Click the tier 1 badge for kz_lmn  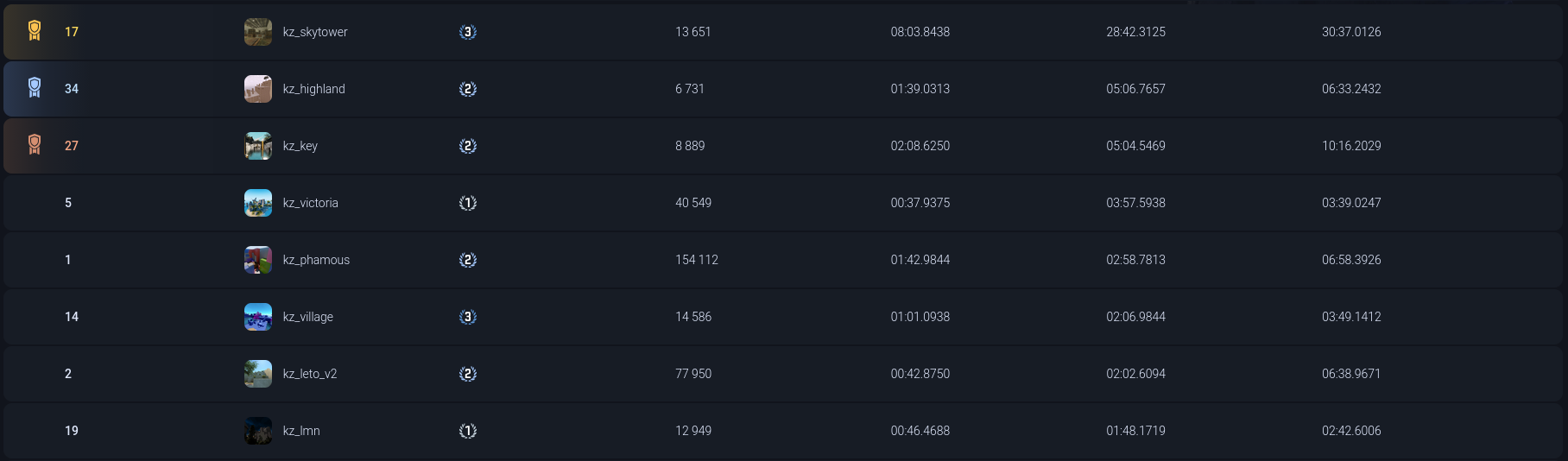pyautogui.click(x=468, y=431)
